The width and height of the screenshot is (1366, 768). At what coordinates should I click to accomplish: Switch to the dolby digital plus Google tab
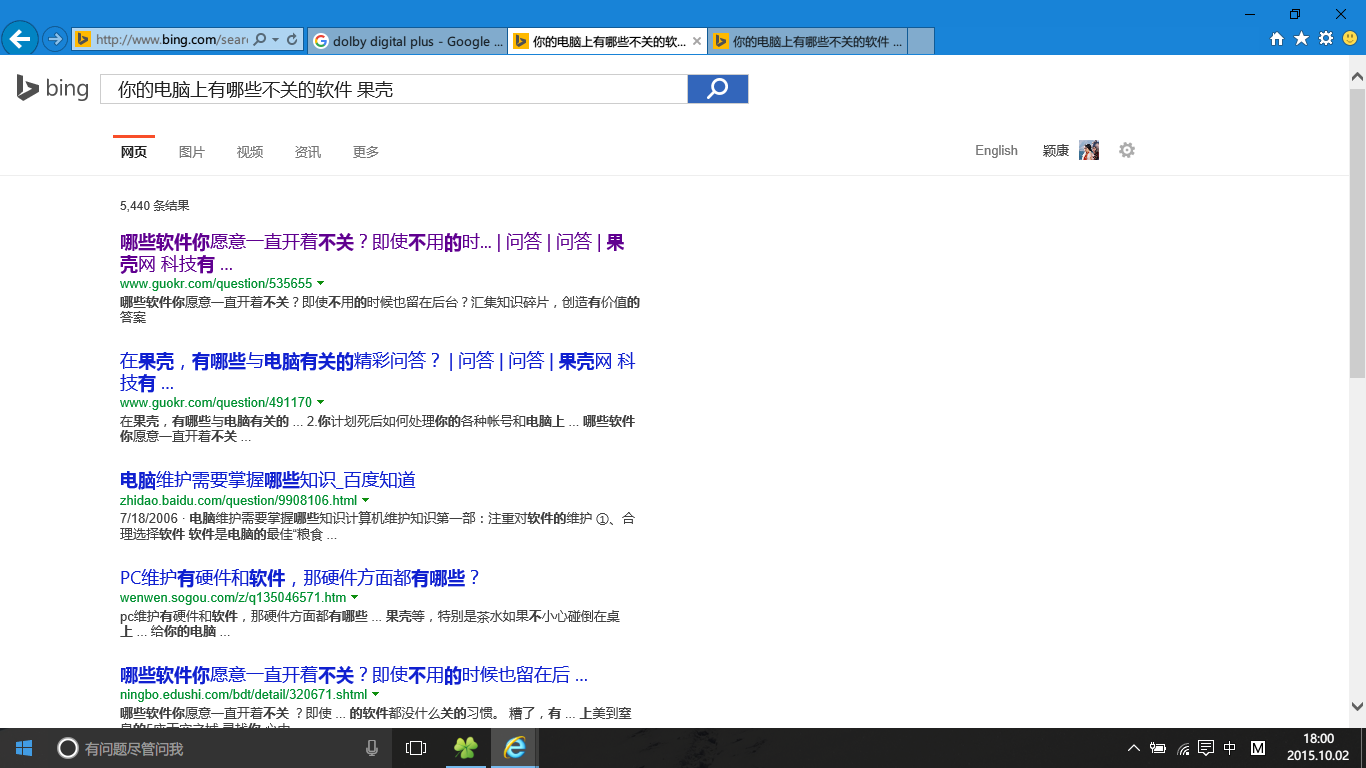[x=407, y=41]
